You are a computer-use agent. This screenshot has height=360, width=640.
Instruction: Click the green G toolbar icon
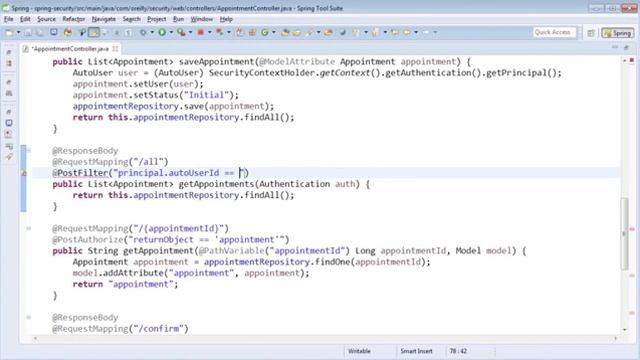coord(265,32)
